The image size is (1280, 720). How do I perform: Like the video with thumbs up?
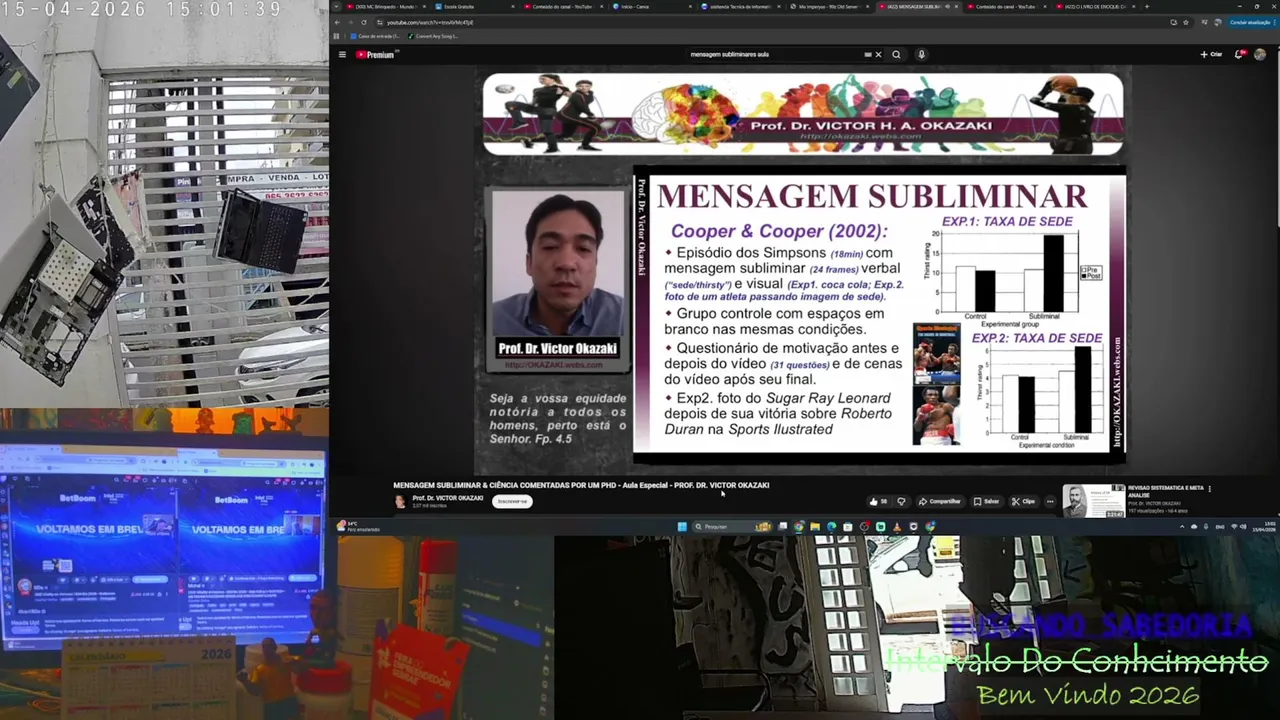click(x=877, y=501)
